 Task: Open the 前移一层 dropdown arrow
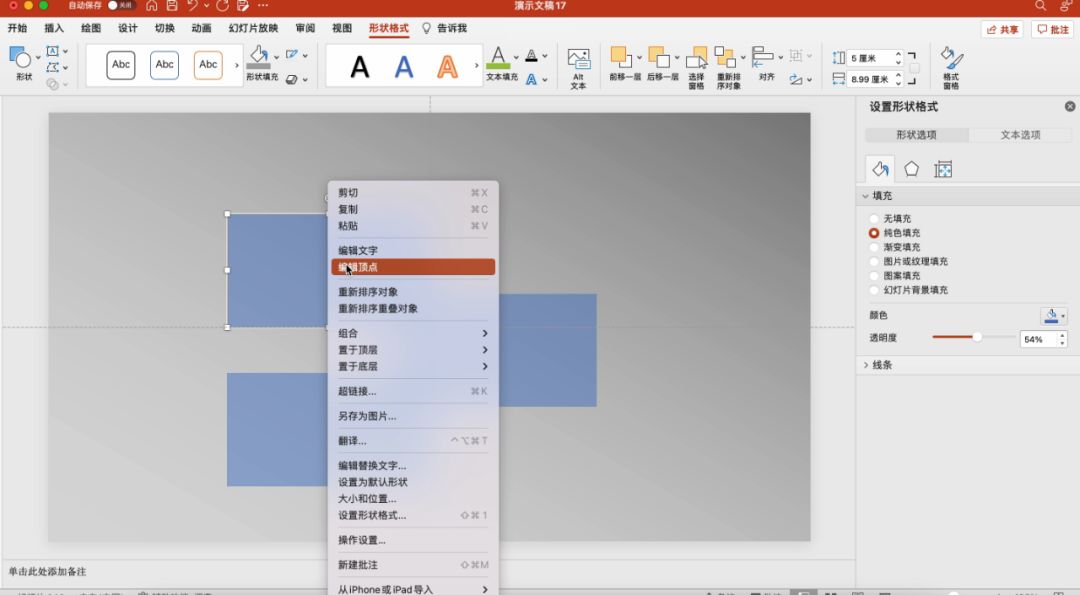click(639, 57)
